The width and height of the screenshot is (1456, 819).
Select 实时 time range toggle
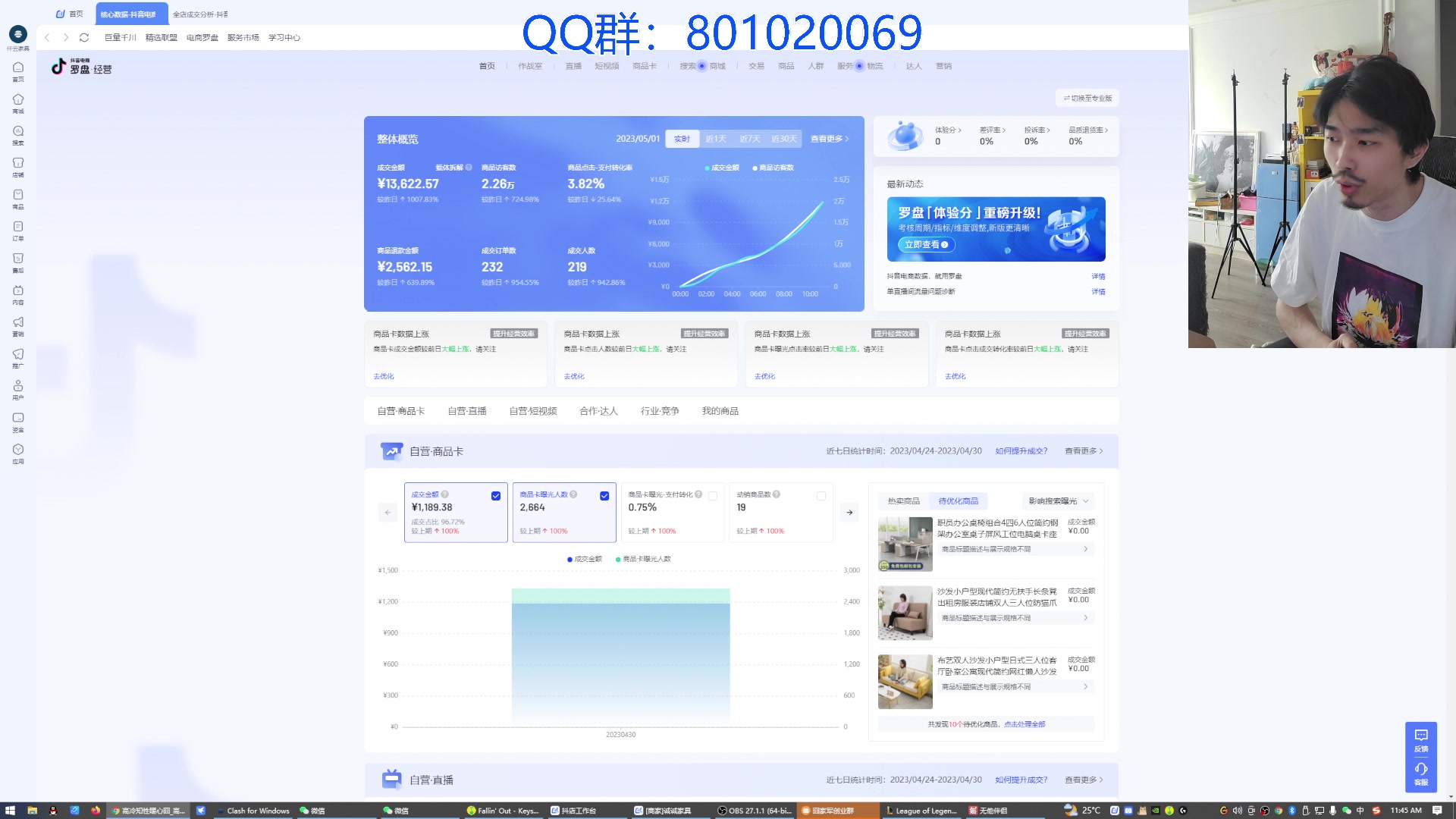coord(682,139)
